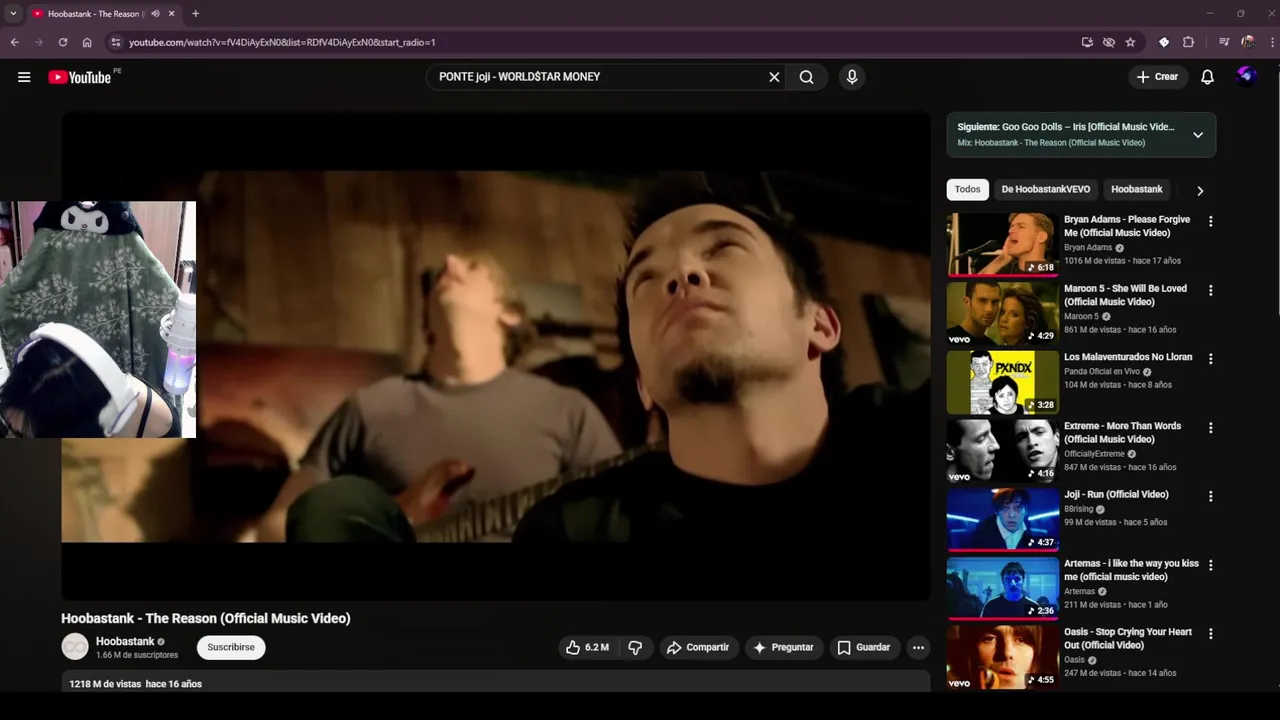The image size is (1280, 720).
Task: Open options for Joji Run video
Action: click(1210, 496)
